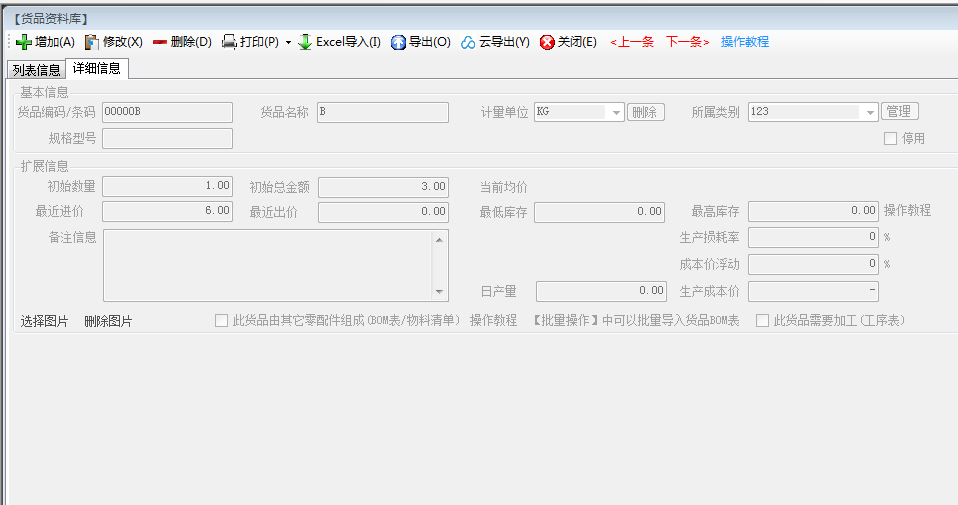Image resolution: width=958 pixels, height=505 pixels.
Task: Go to next record via 下一条 link
Action: pos(687,42)
